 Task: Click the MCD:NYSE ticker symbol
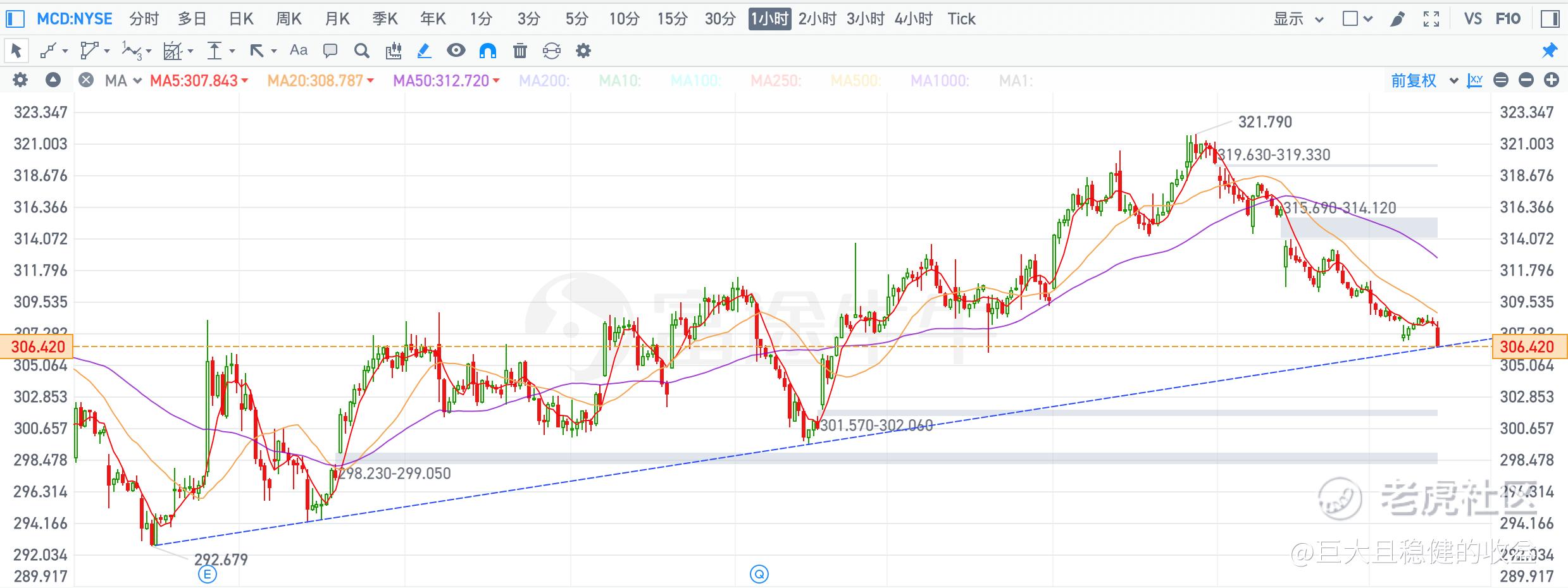75,19
